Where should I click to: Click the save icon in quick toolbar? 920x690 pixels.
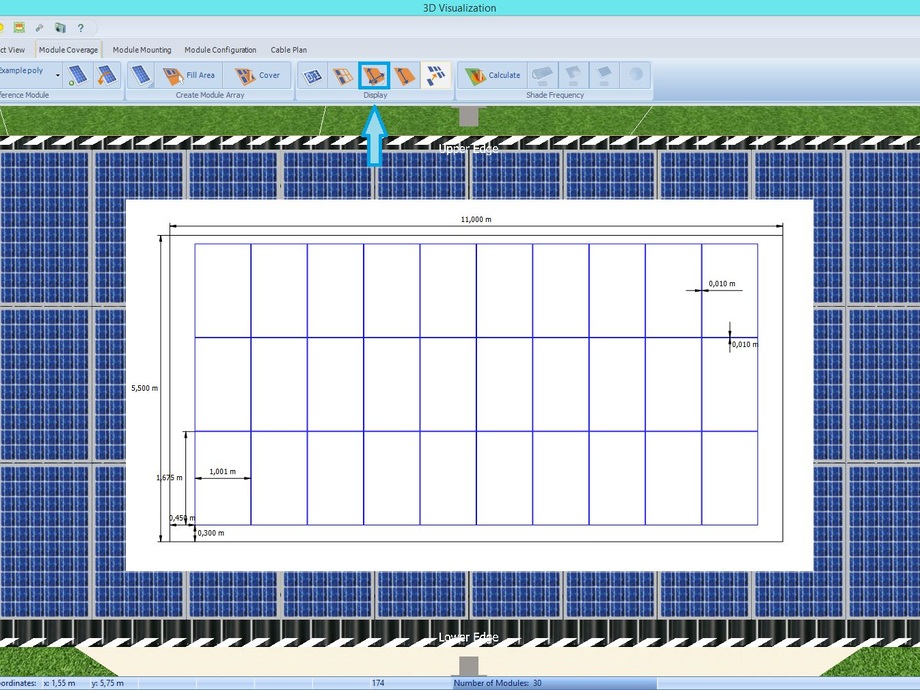[19, 28]
